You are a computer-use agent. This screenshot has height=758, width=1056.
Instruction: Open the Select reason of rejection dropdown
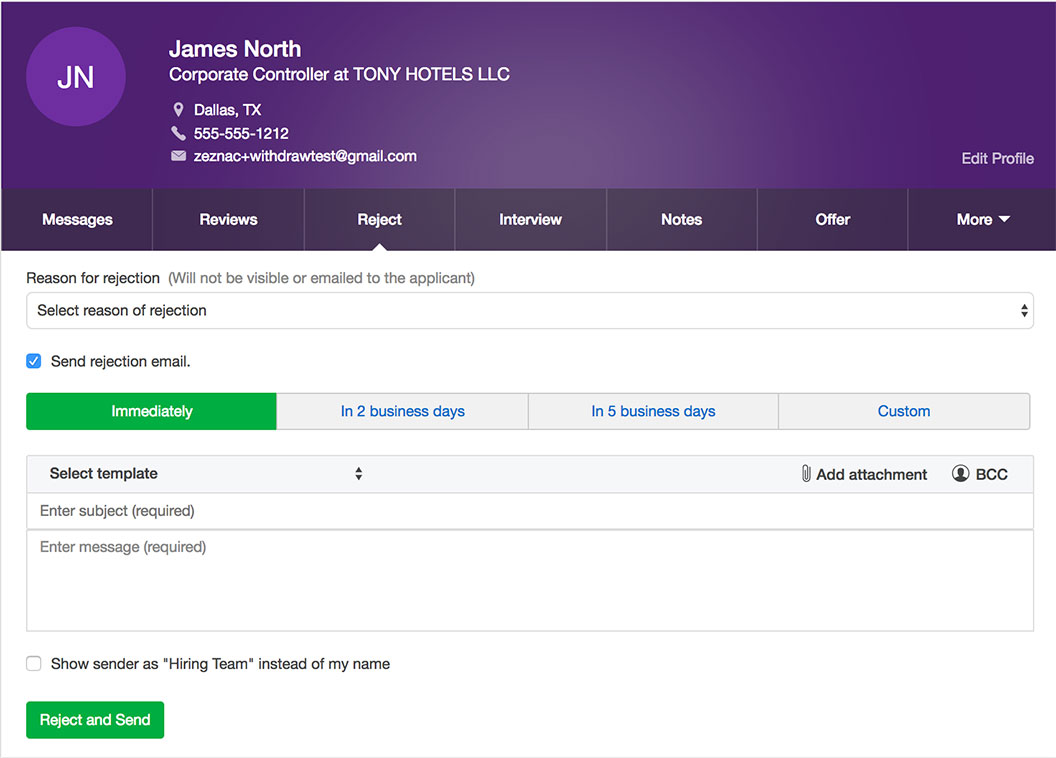pos(529,311)
